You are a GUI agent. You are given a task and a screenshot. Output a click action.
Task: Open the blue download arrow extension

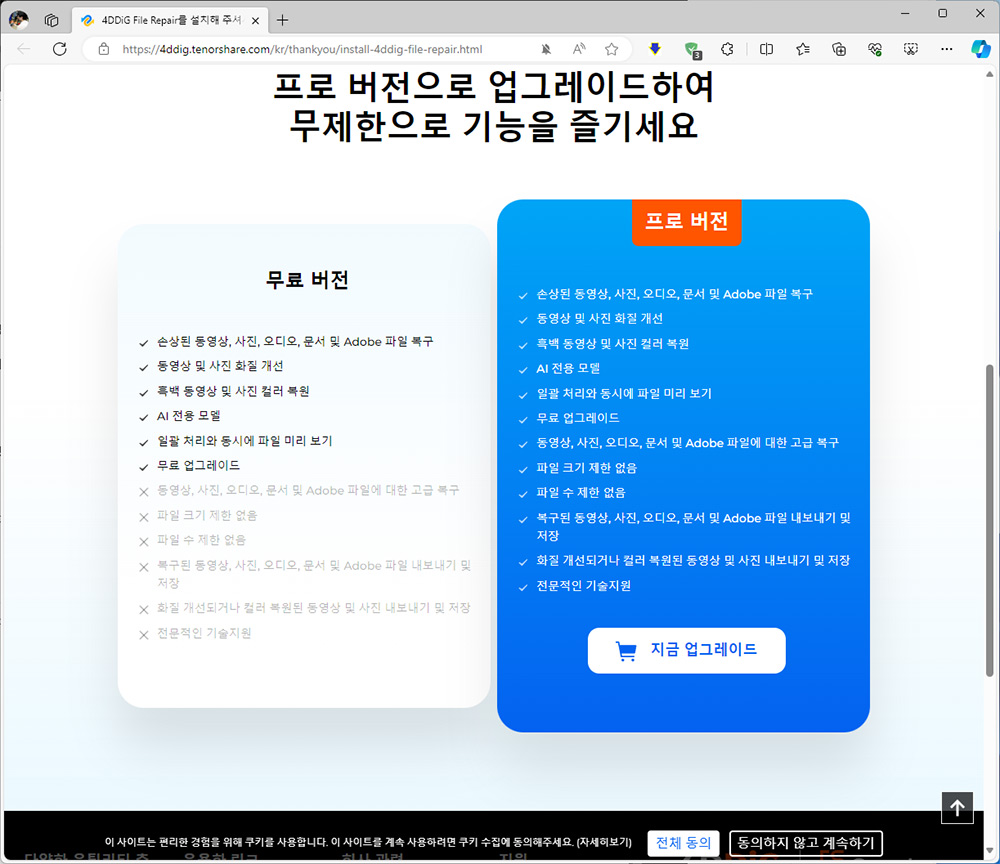coord(655,49)
